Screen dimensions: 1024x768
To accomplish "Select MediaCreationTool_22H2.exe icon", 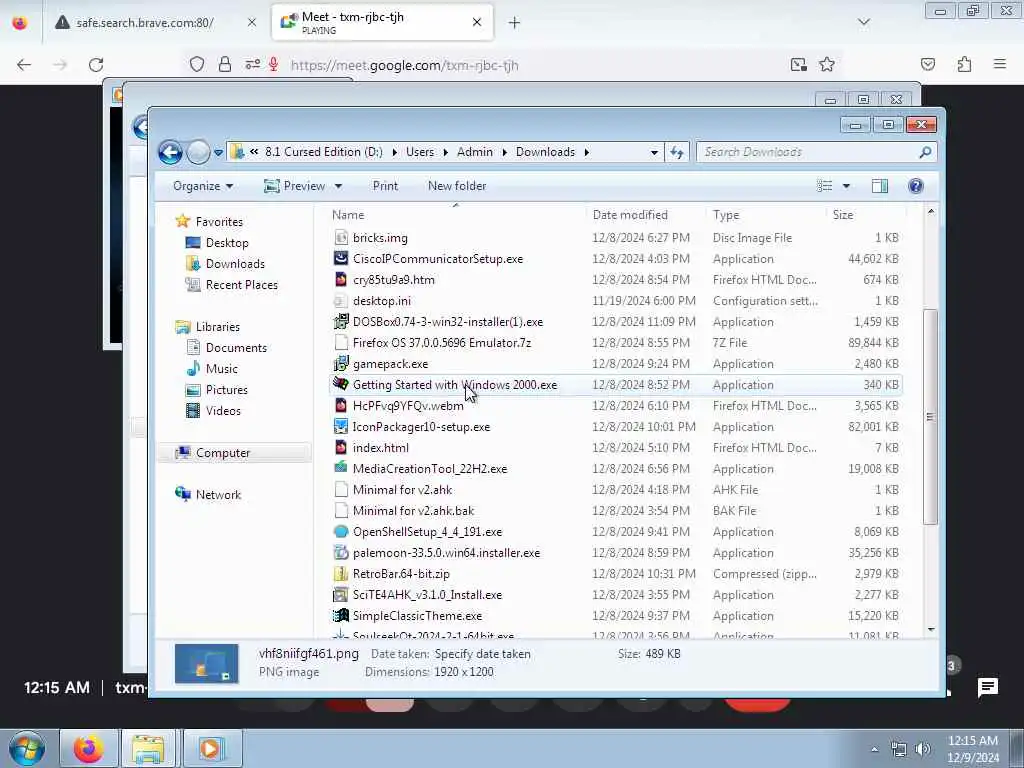I will tap(340, 468).
